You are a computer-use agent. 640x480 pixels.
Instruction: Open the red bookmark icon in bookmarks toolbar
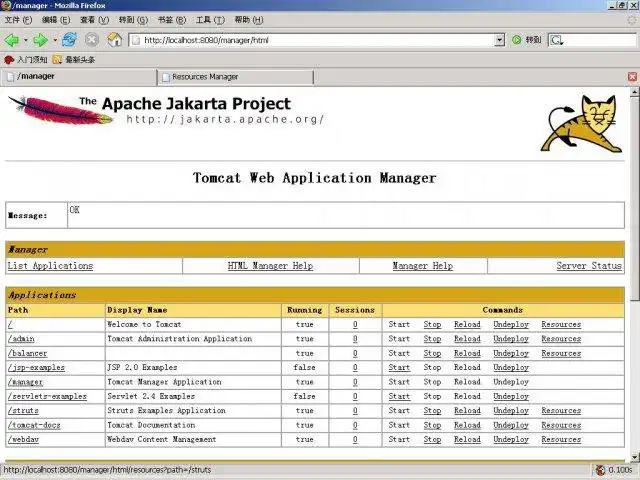[x=9, y=60]
